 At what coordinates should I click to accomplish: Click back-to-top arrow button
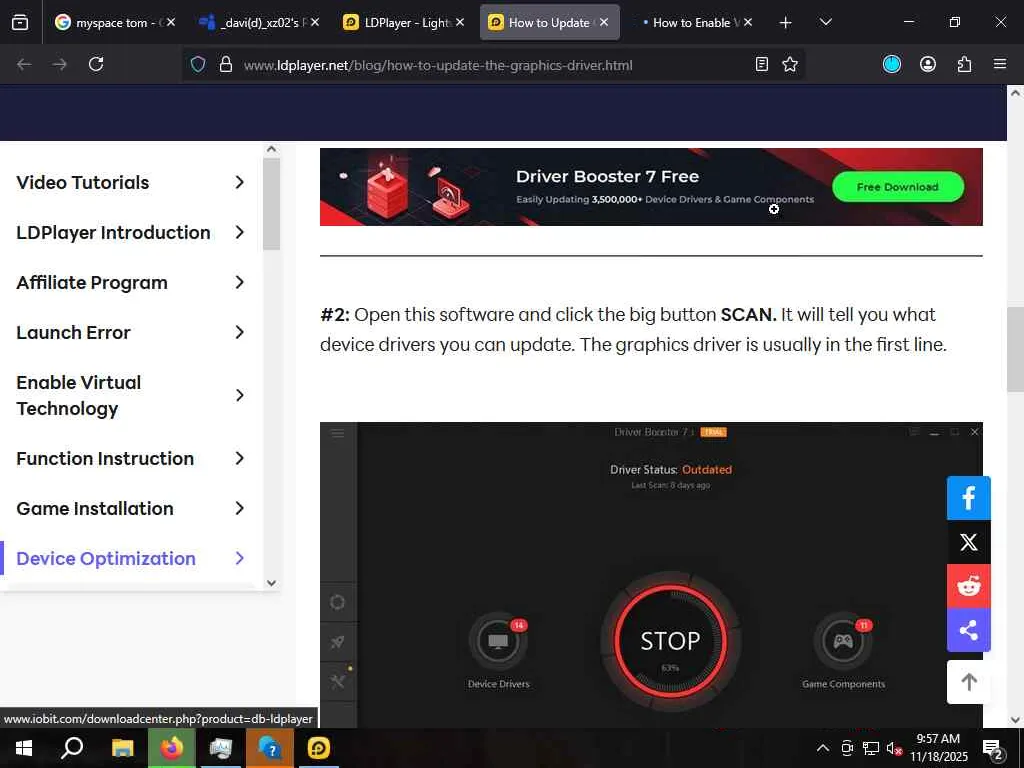(968, 682)
